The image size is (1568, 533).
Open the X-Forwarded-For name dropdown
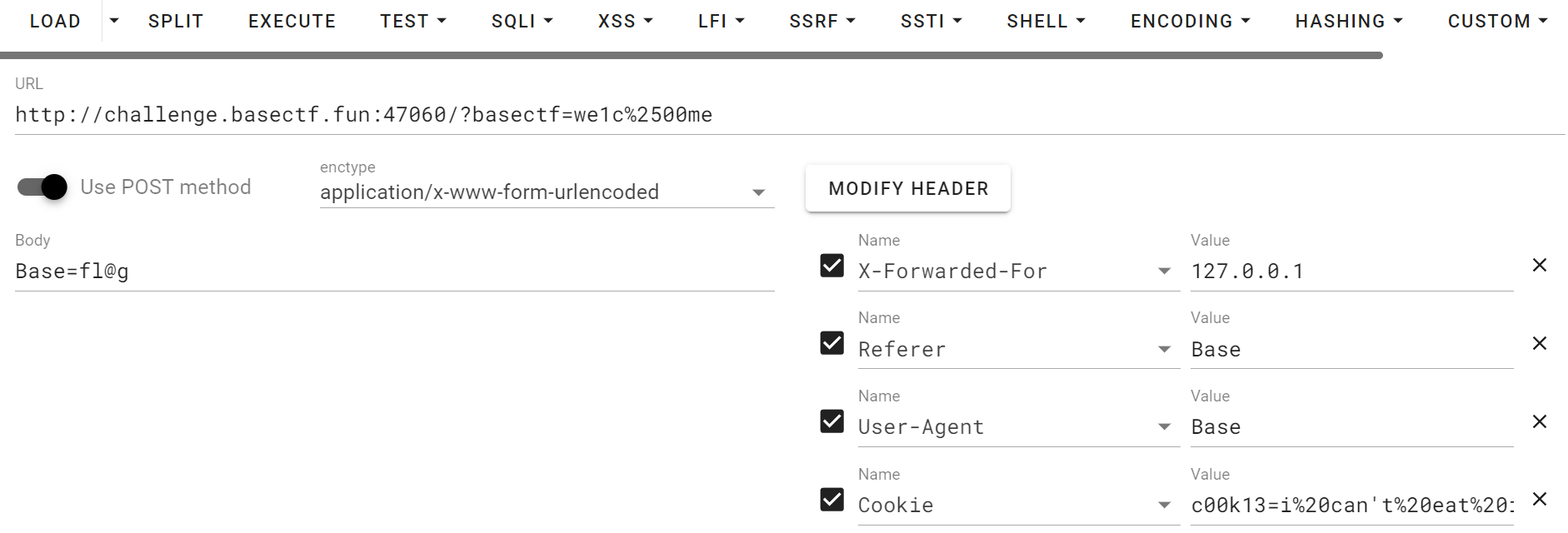click(1164, 271)
